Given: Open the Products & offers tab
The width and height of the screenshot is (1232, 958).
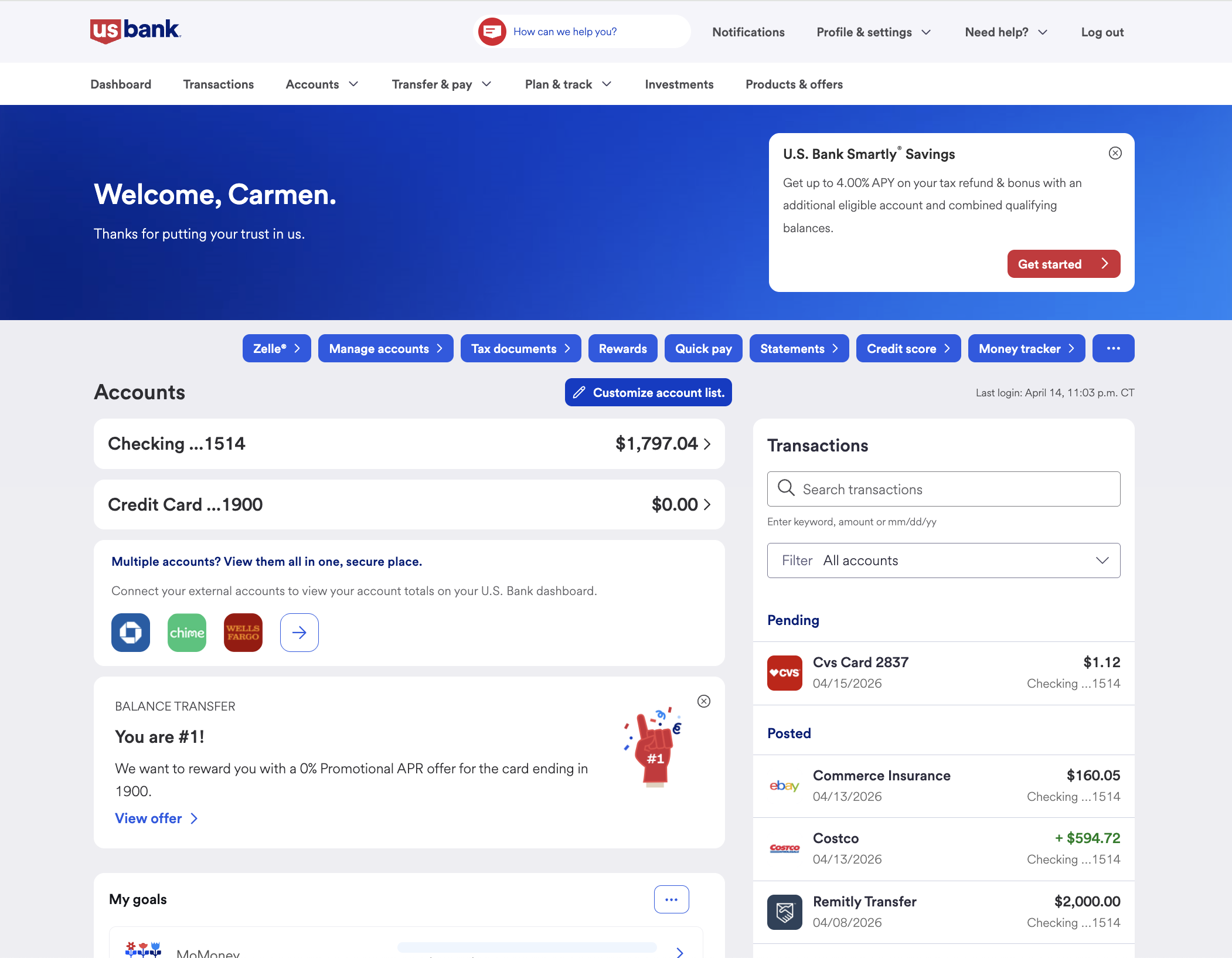Looking at the screenshot, I should pyautogui.click(x=794, y=84).
